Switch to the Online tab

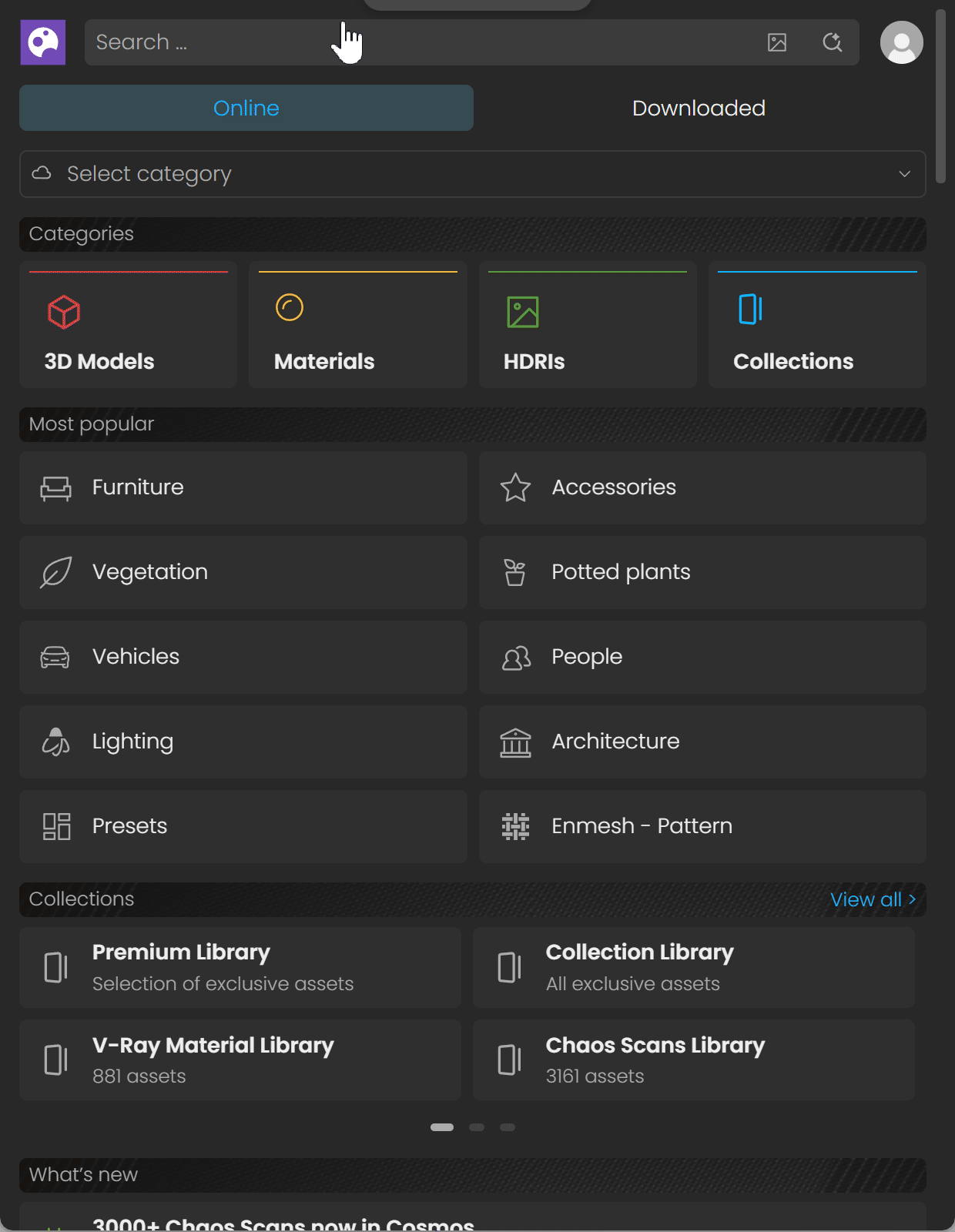[x=246, y=108]
